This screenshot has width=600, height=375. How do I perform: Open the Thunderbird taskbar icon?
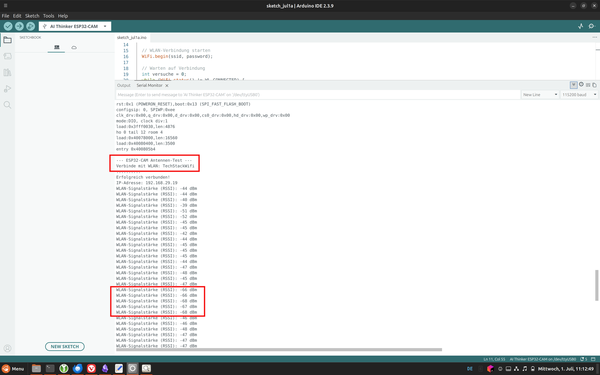point(78,368)
